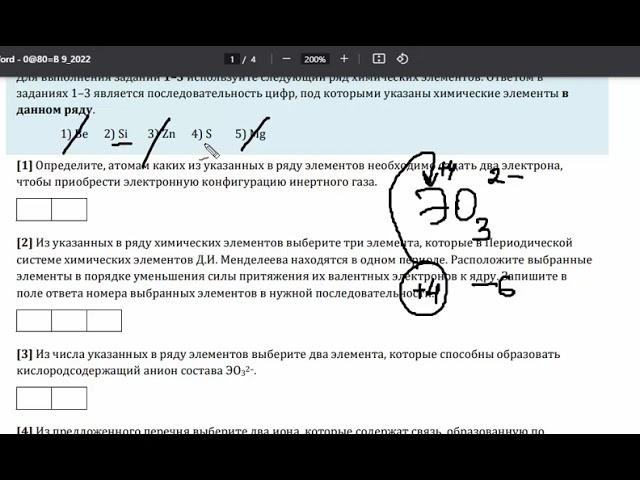Select the 200% zoom level field
The height and width of the screenshot is (480, 640).
click(x=315, y=59)
